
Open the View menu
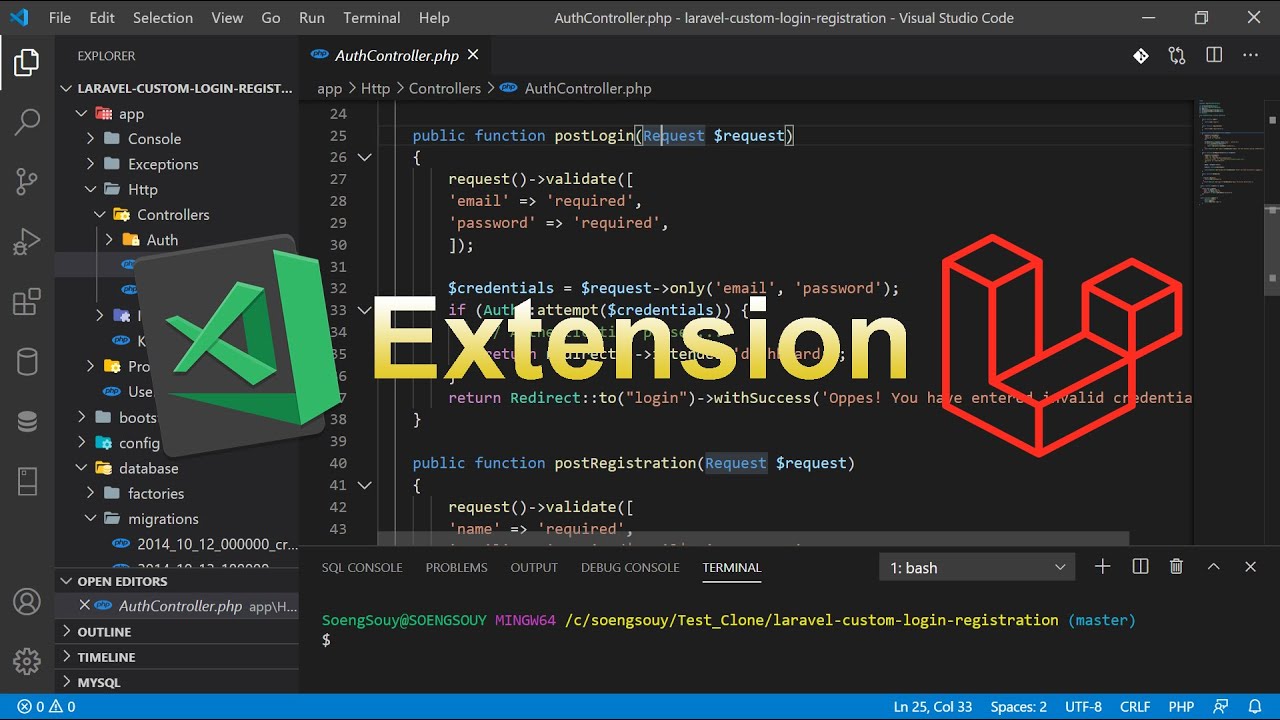click(227, 18)
